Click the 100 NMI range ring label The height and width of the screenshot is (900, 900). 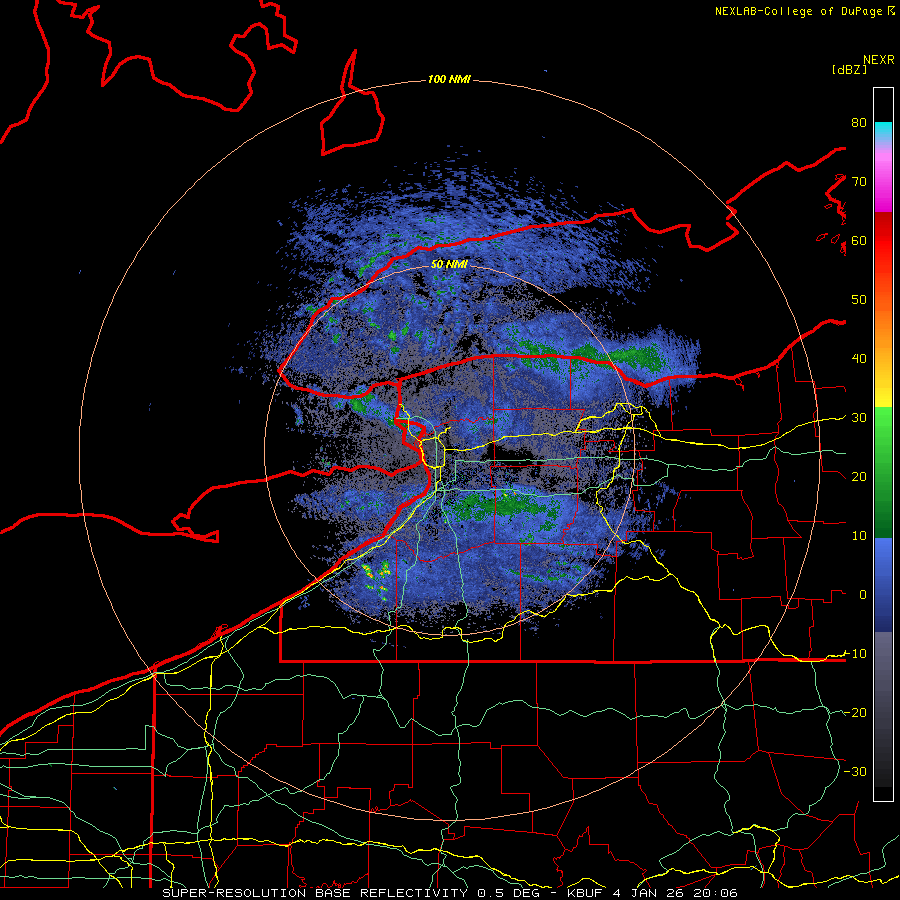point(449,79)
